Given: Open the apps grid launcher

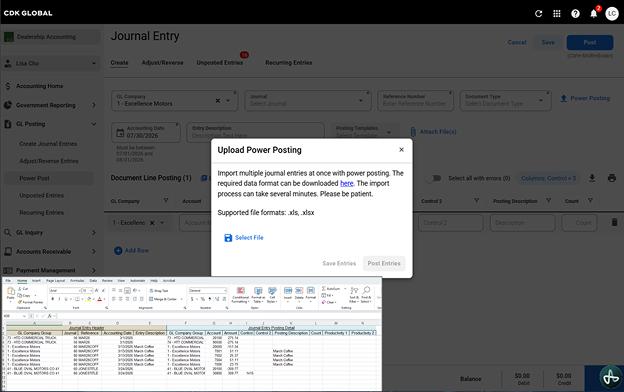Looking at the screenshot, I should pyautogui.click(x=557, y=14).
